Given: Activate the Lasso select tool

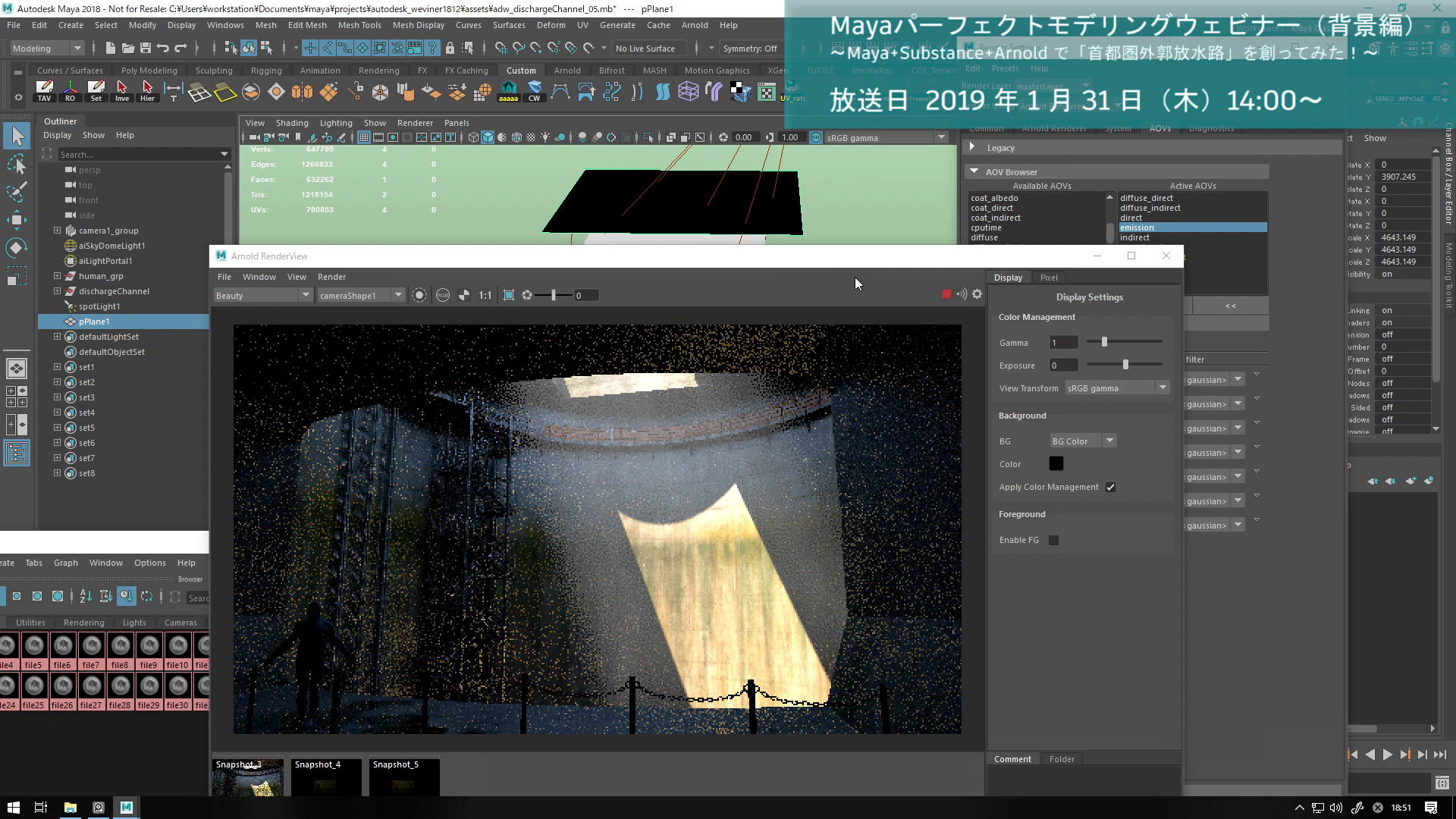Looking at the screenshot, I should [17, 165].
